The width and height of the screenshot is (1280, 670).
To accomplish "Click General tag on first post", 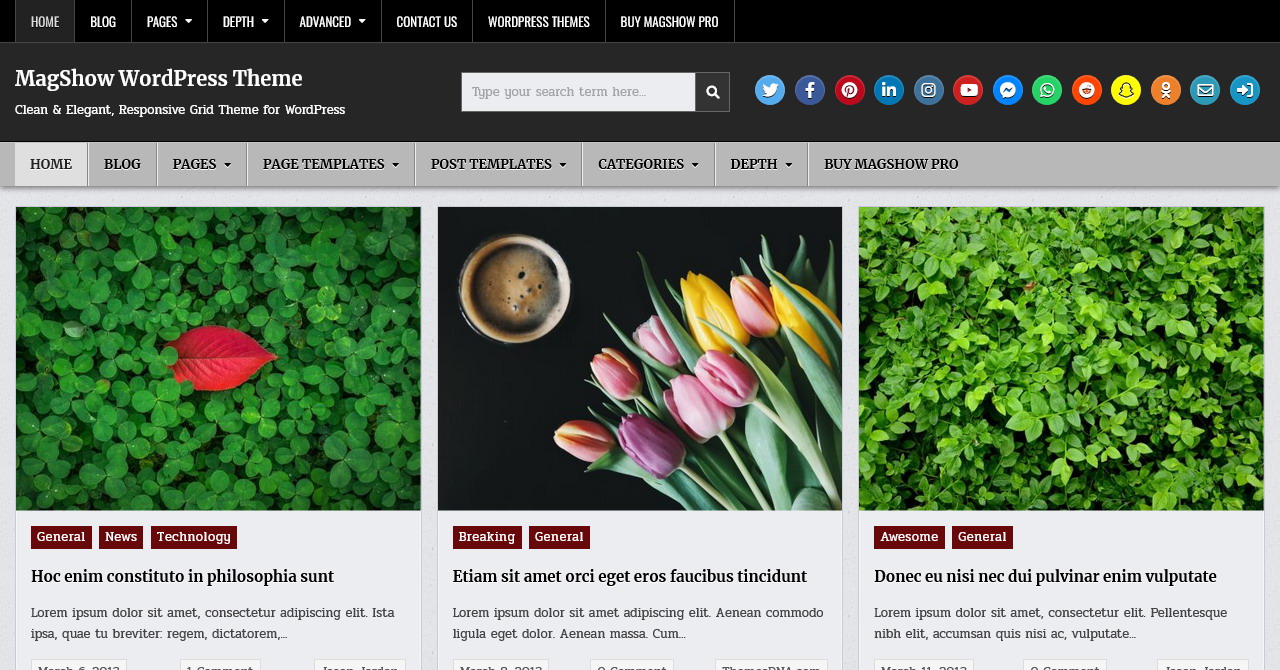I will (x=61, y=537).
